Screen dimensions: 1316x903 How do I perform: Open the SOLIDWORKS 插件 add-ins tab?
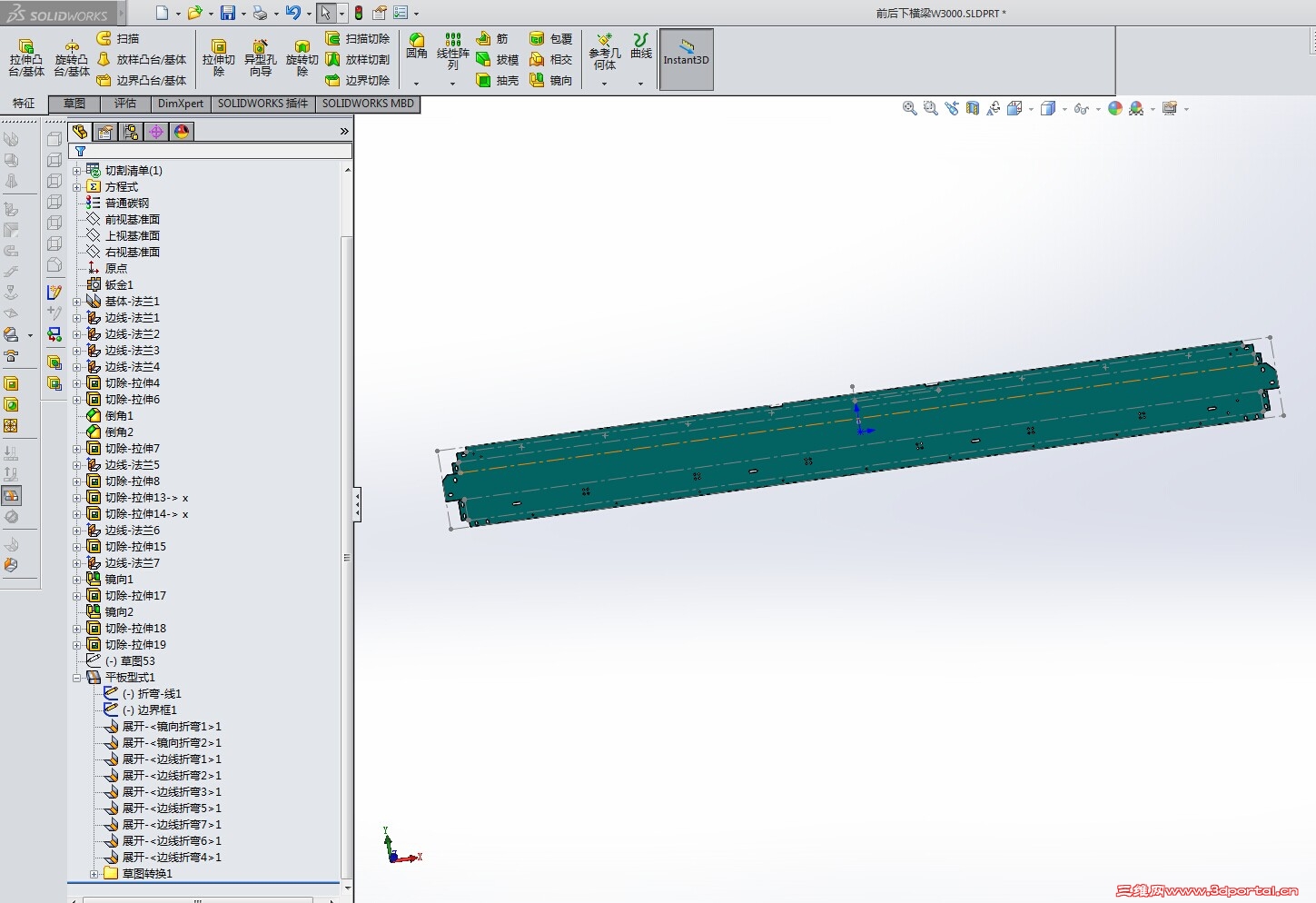(x=263, y=104)
